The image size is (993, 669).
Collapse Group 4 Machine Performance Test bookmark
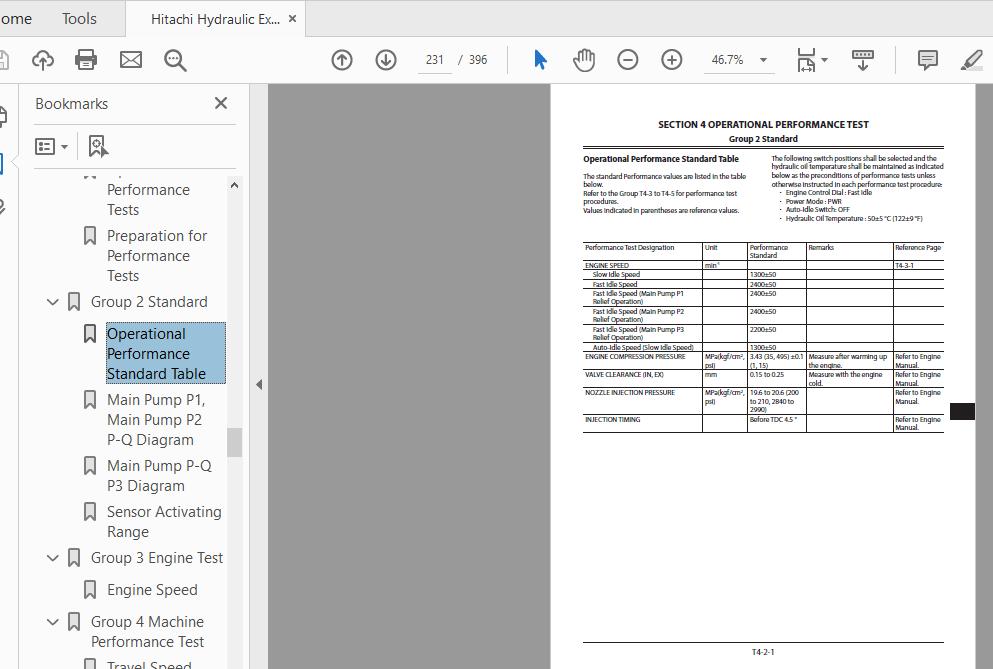(x=53, y=622)
